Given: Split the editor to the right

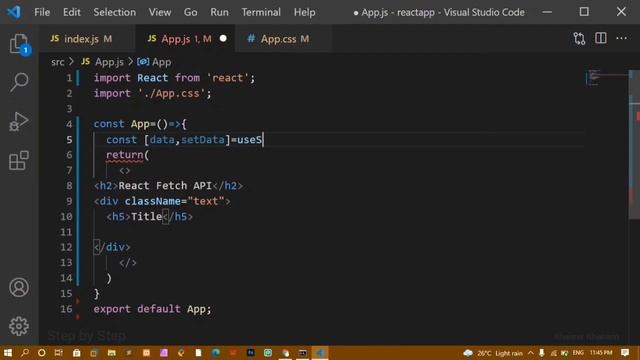Looking at the screenshot, I should tap(600, 38).
